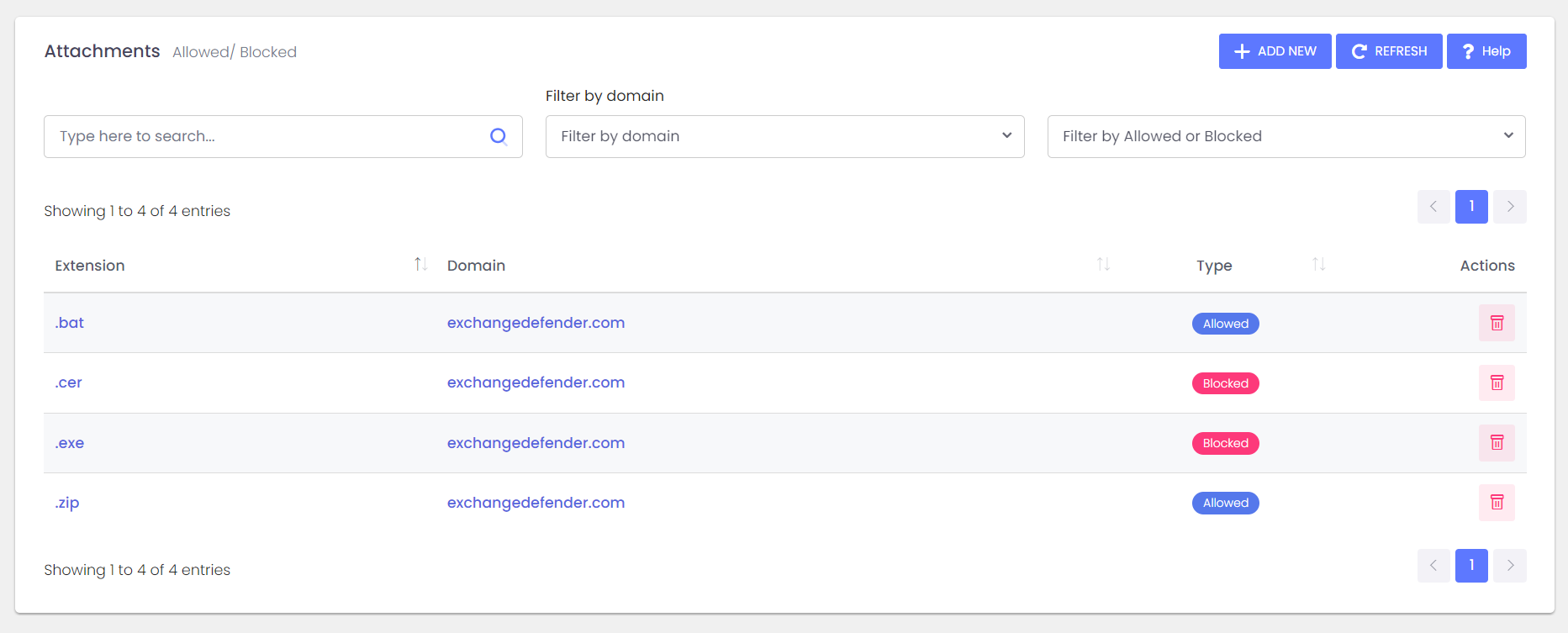Delete the .bat extension entry
Viewport: 1568px width, 633px height.
click(x=1497, y=323)
